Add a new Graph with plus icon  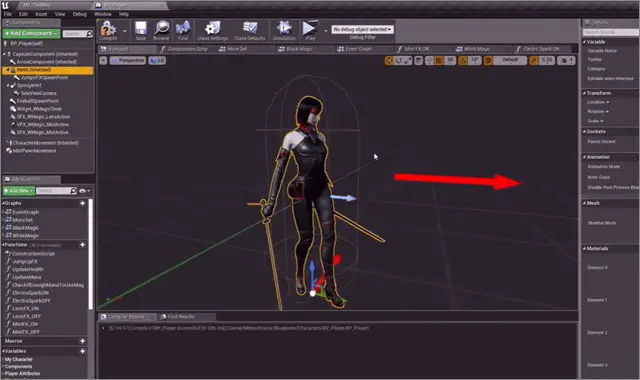coord(82,203)
